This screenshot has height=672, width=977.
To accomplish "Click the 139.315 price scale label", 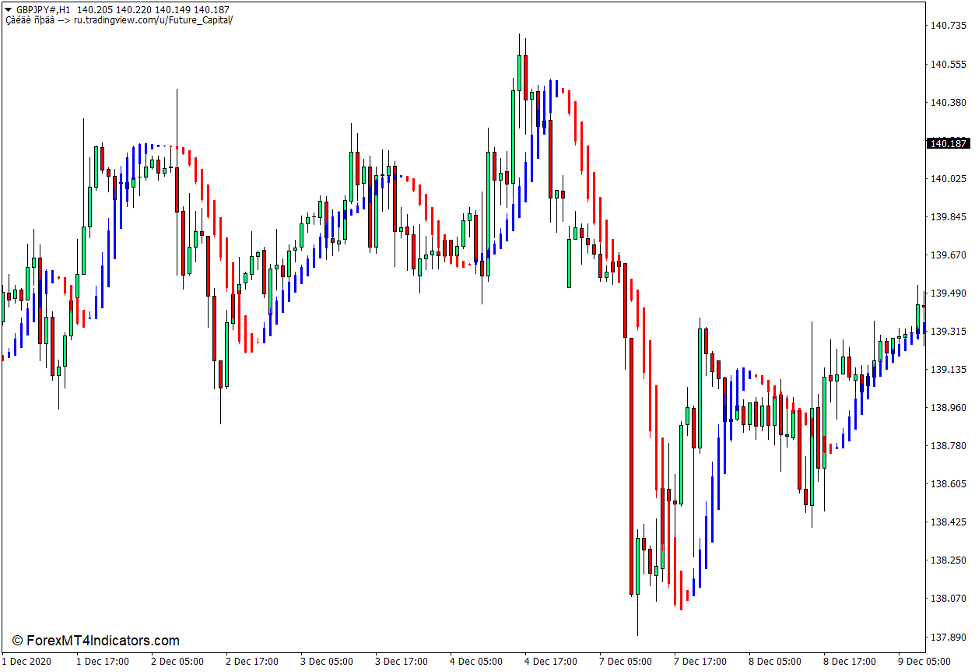I will coord(948,331).
